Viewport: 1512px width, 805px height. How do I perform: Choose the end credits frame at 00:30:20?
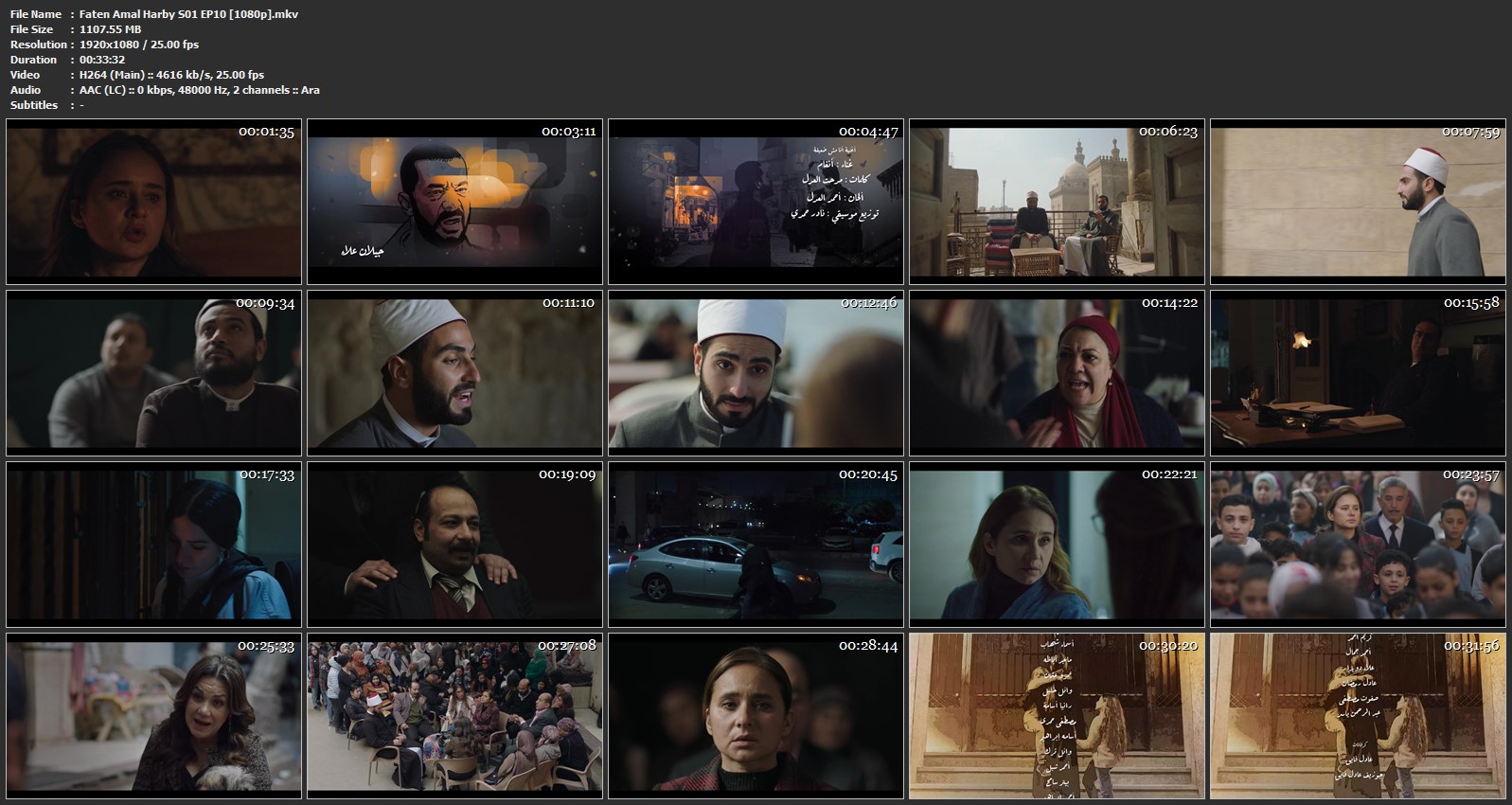(x=1057, y=716)
